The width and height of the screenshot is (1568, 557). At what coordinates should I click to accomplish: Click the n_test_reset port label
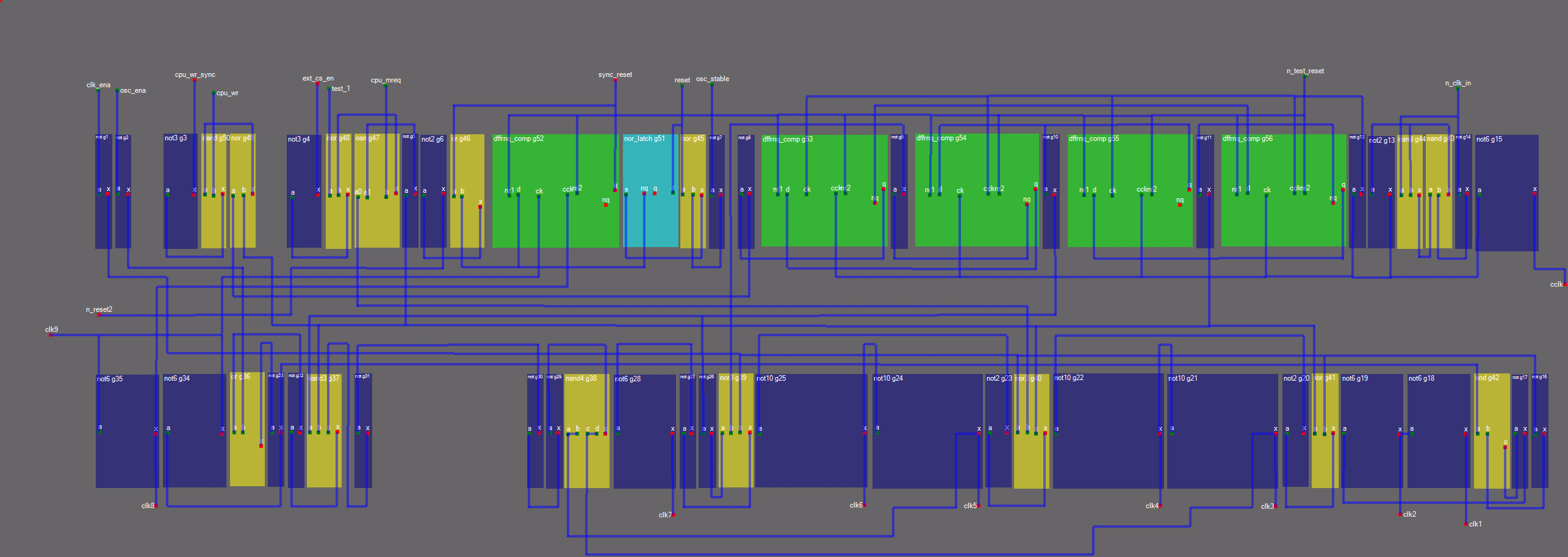(x=1305, y=71)
